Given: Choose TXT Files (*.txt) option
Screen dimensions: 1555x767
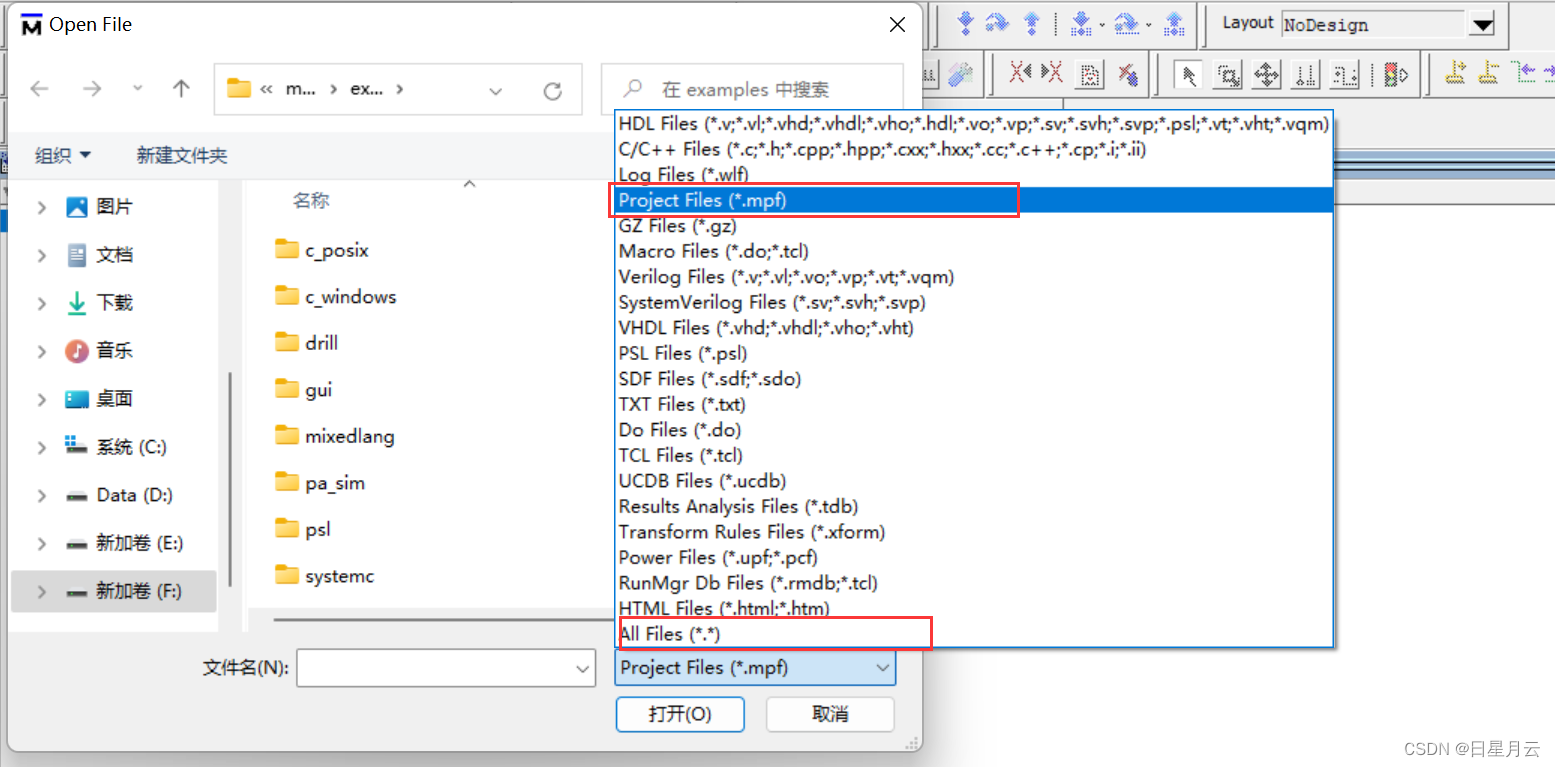Looking at the screenshot, I should coord(973,404).
